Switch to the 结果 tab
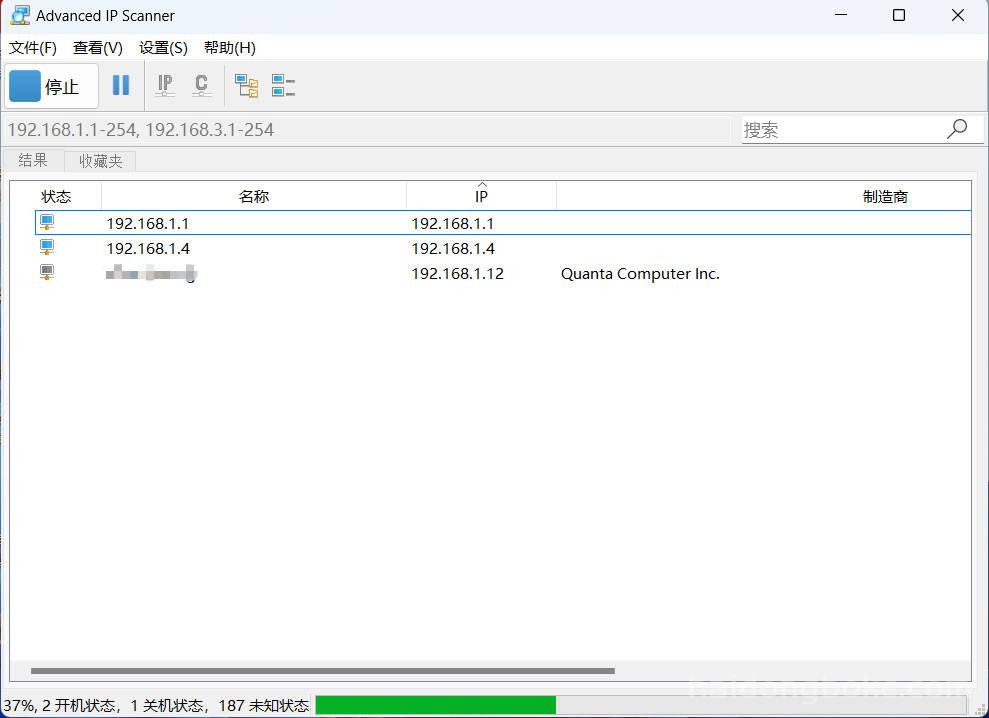989x718 pixels. click(x=33, y=160)
